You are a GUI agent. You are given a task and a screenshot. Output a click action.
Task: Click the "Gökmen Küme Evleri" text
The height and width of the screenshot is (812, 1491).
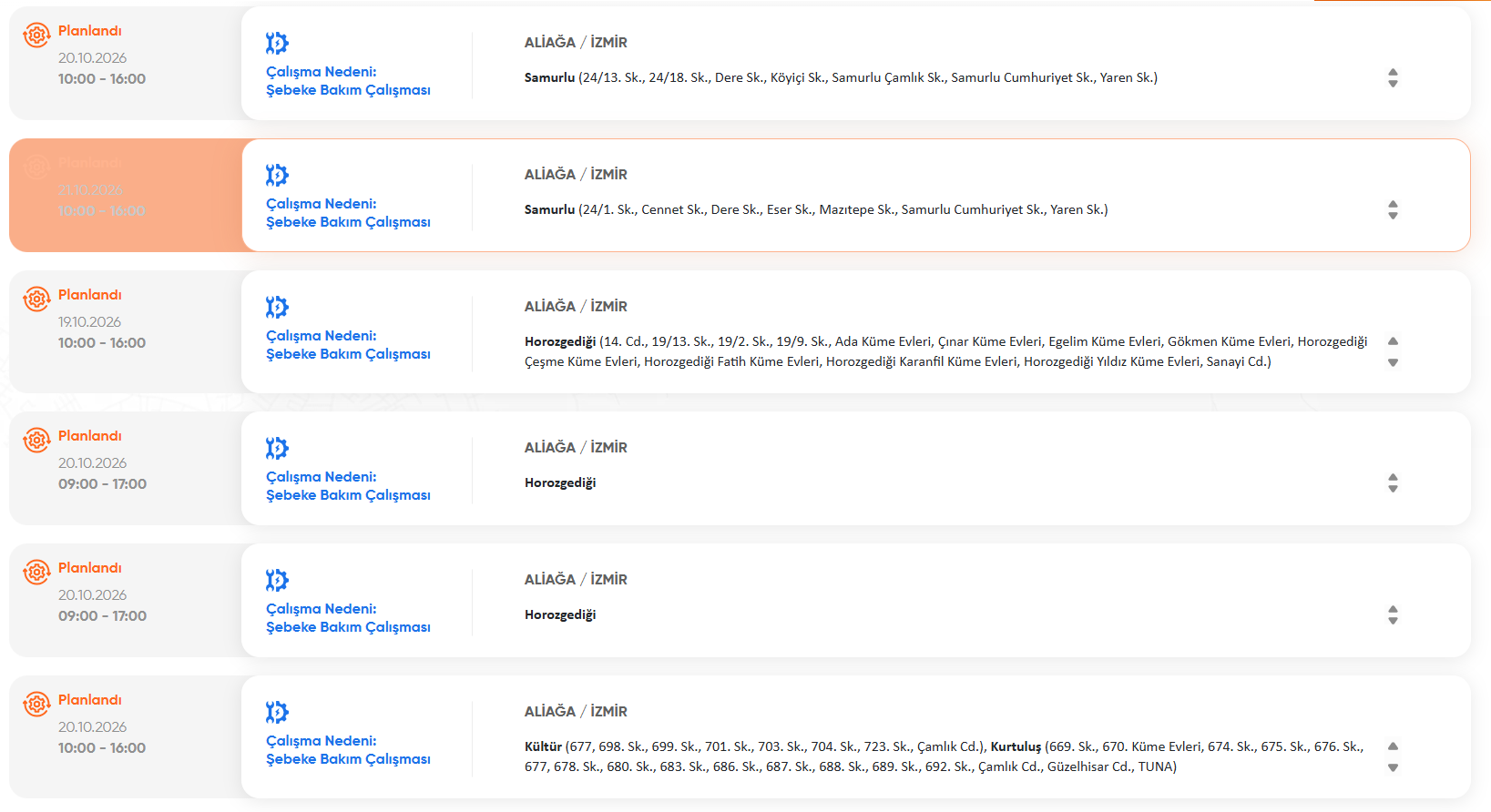click(1230, 342)
